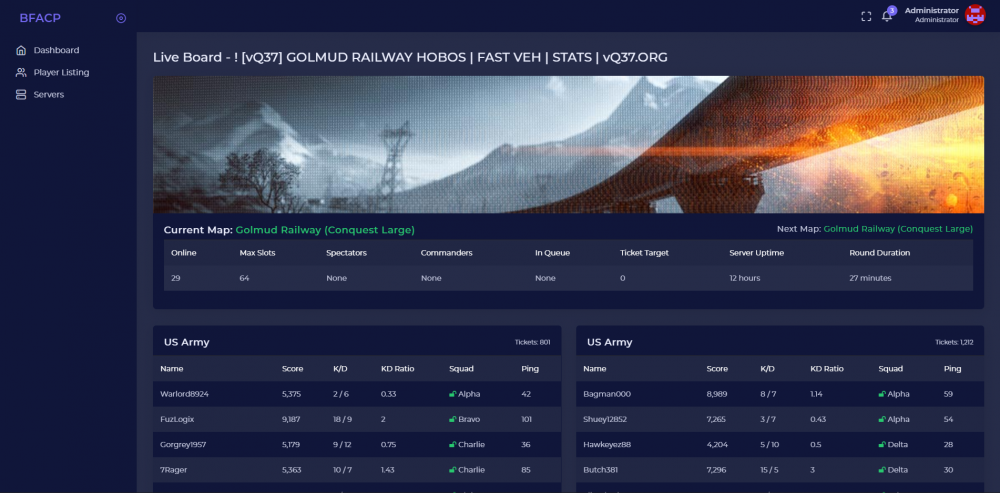Open the Administrator user menu
Image resolution: width=1000 pixels, height=493 pixels.
coord(930,14)
